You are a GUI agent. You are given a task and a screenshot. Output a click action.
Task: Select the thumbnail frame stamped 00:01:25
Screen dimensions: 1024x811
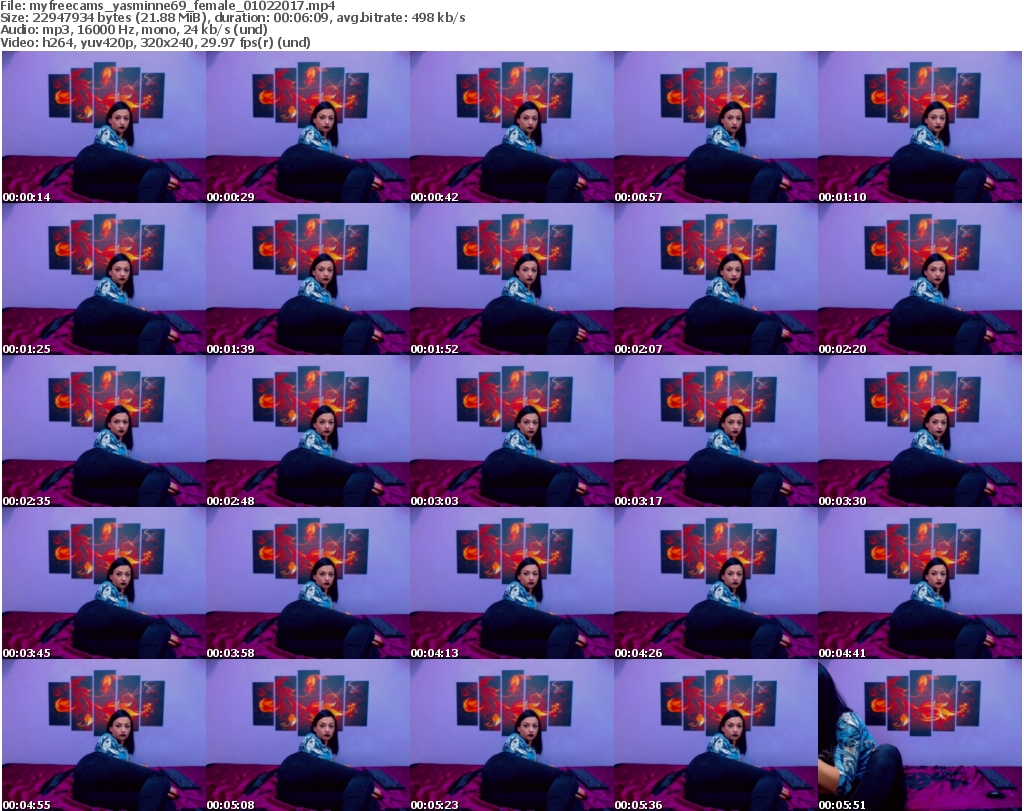[104, 279]
